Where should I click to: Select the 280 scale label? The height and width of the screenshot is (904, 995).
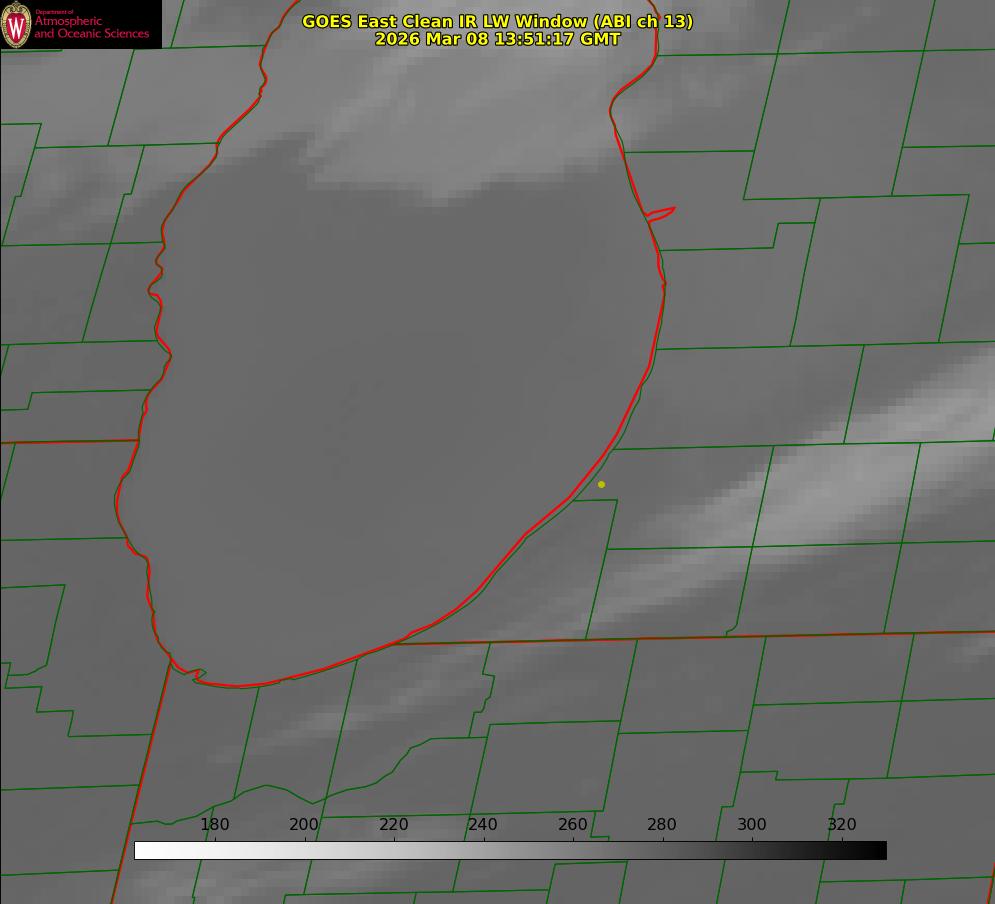[662, 825]
